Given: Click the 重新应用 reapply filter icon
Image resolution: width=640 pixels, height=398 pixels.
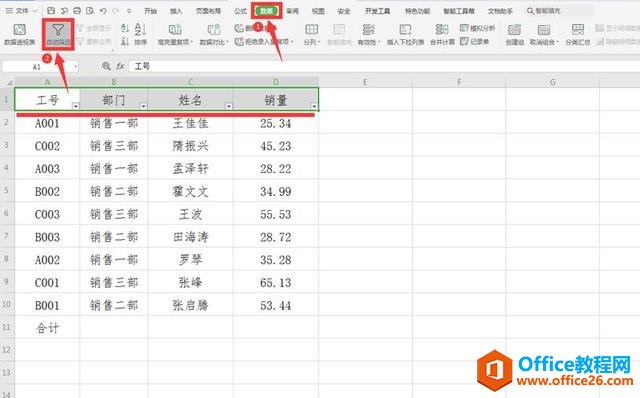Looking at the screenshot, I should click(80, 41).
